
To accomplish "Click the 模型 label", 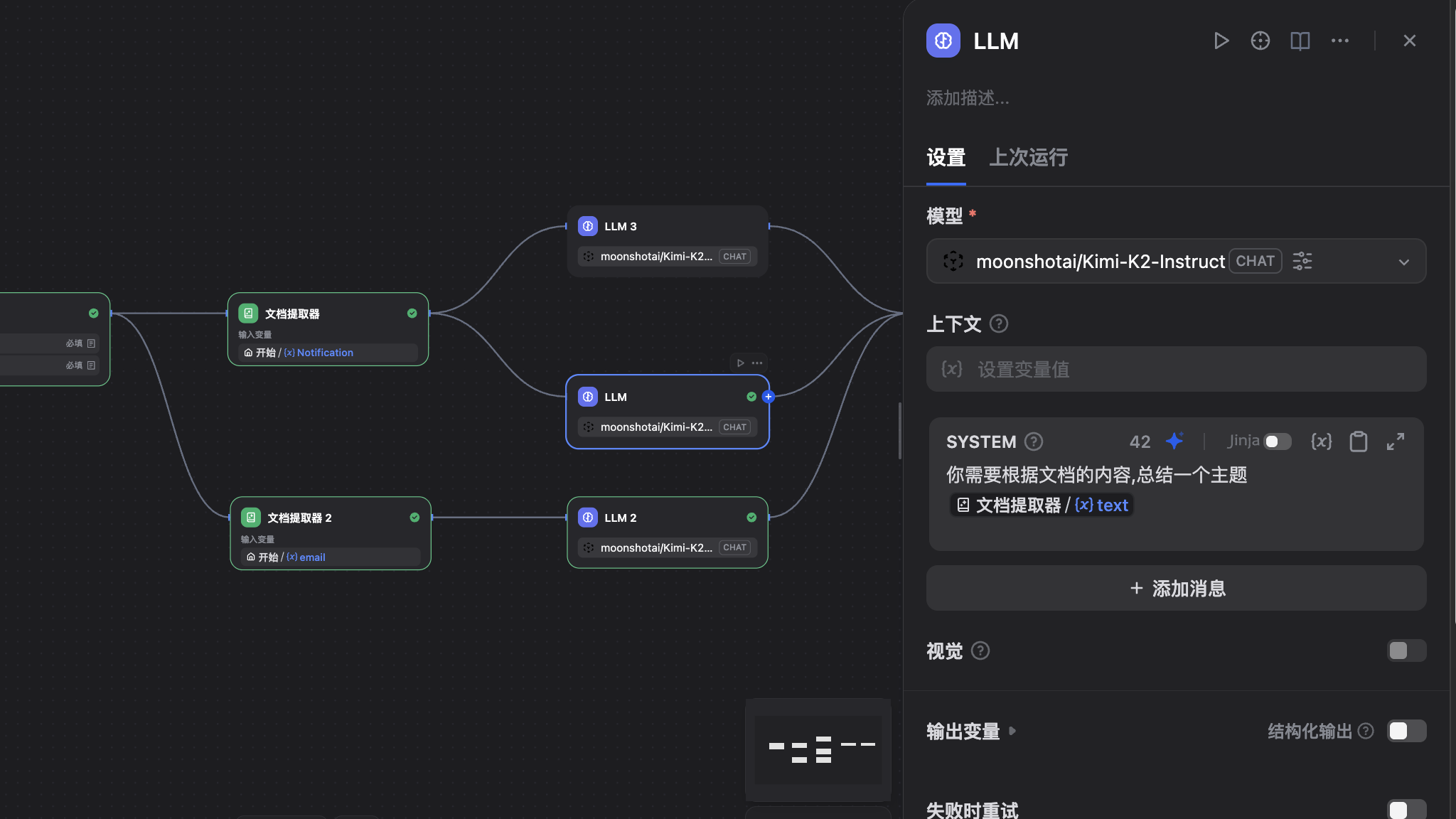I will (944, 215).
